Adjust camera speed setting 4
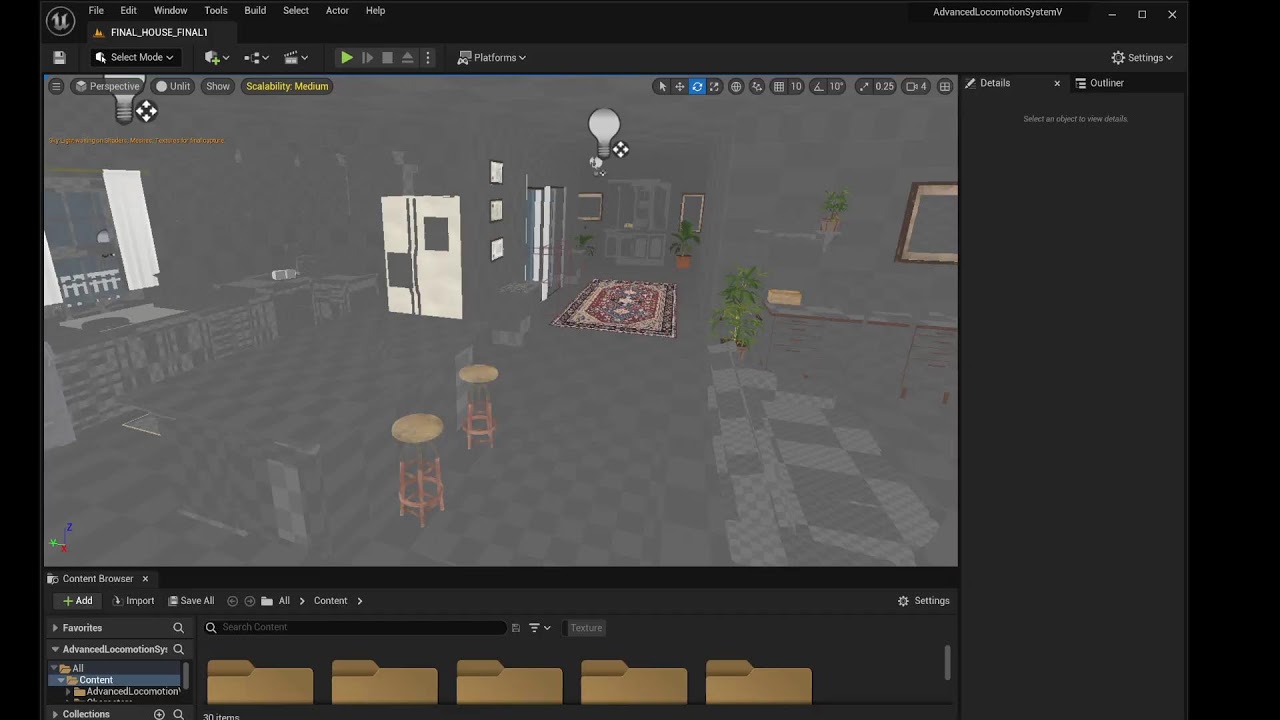This screenshot has height=720, width=1280. point(916,86)
